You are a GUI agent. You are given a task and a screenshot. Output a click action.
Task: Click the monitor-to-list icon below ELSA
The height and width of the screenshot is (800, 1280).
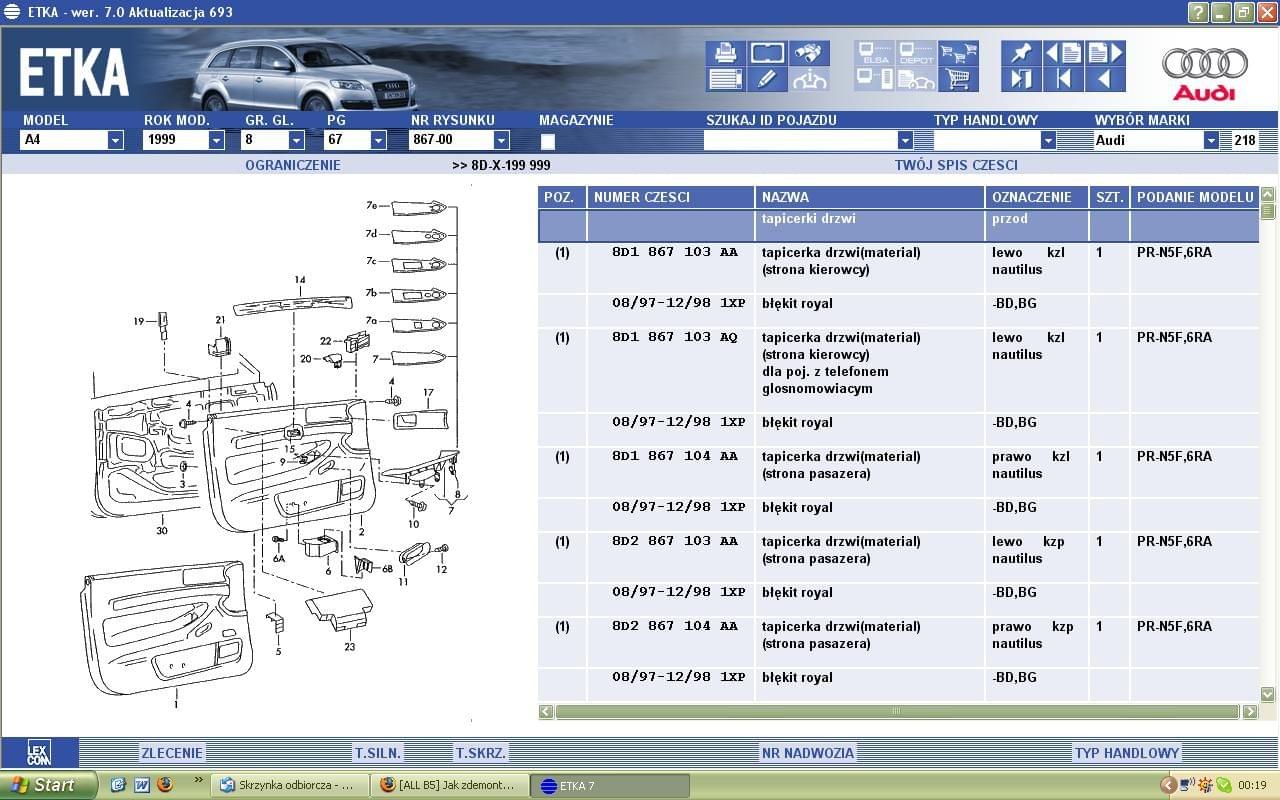tap(875, 79)
